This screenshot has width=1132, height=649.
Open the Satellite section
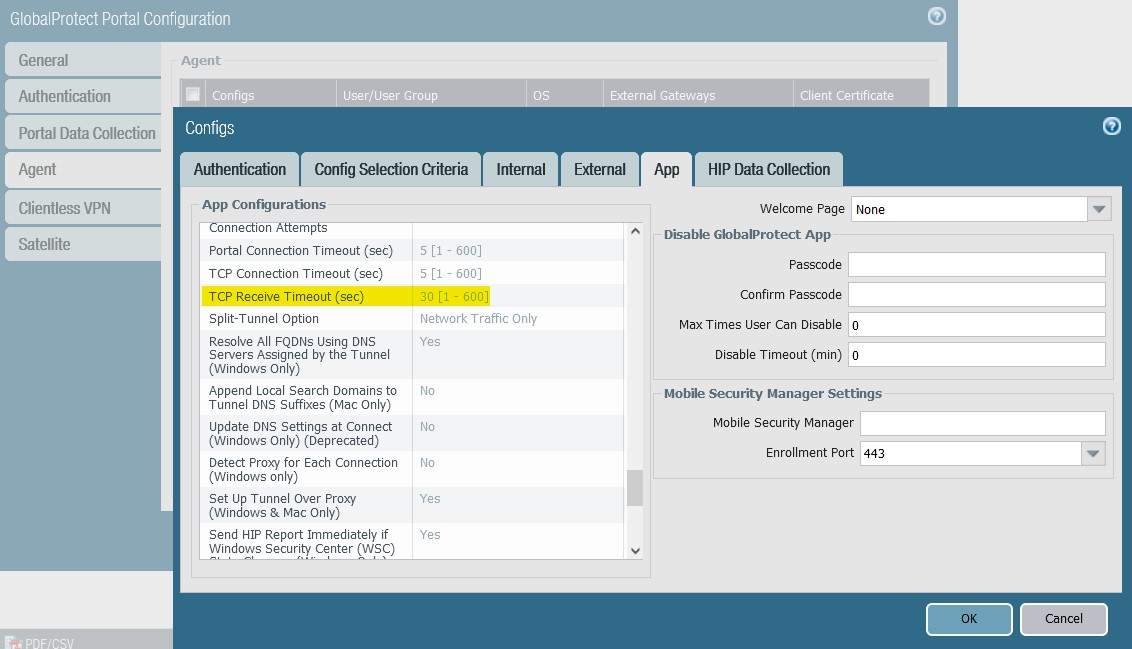46,243
